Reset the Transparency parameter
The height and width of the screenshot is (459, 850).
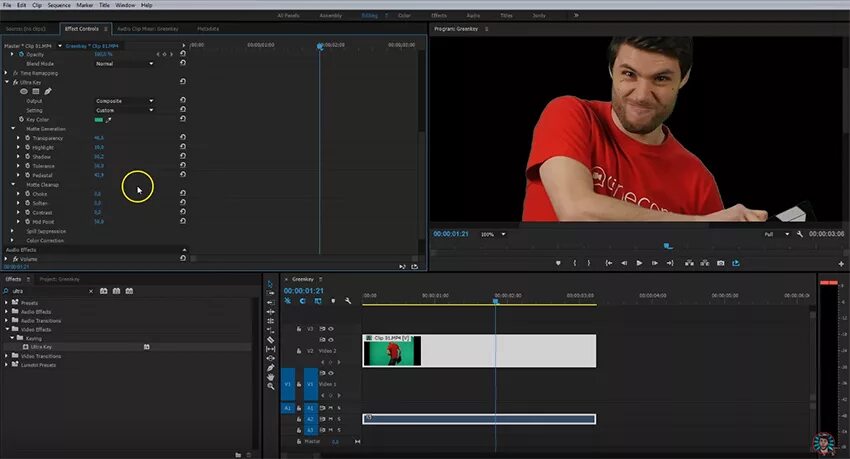(183, 138)
